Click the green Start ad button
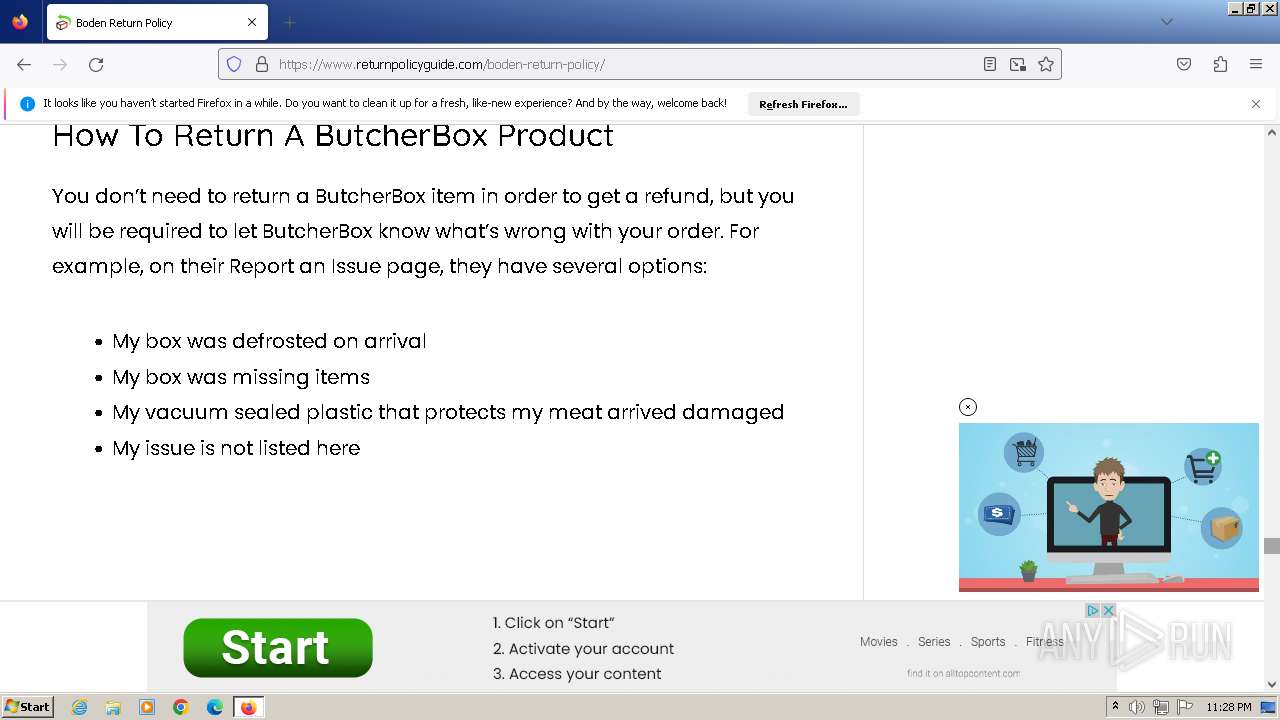The image size is (1280, 720). [x=278, y=647]
